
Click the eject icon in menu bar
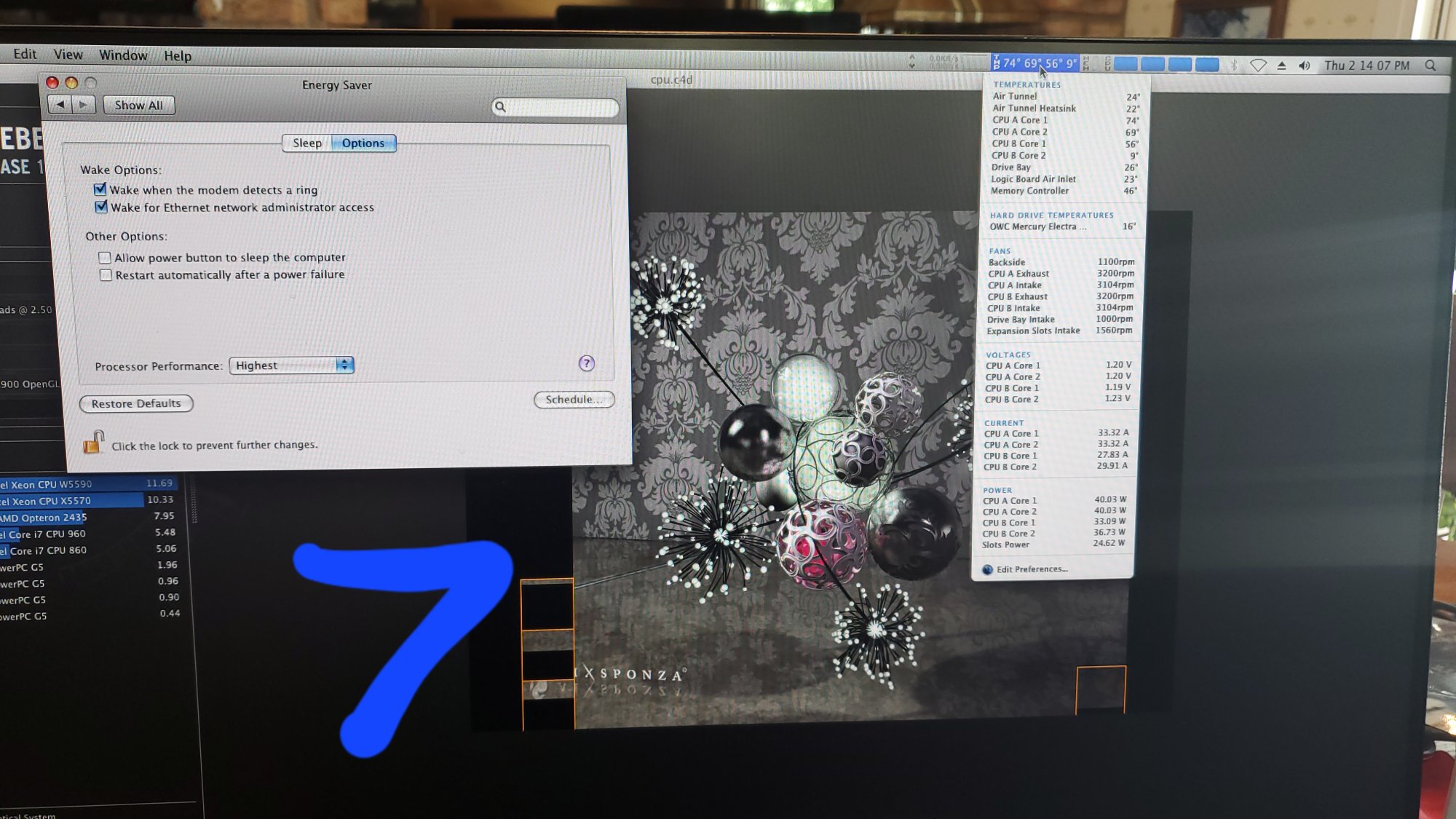pyautogui.click(x=1282, y=66)
